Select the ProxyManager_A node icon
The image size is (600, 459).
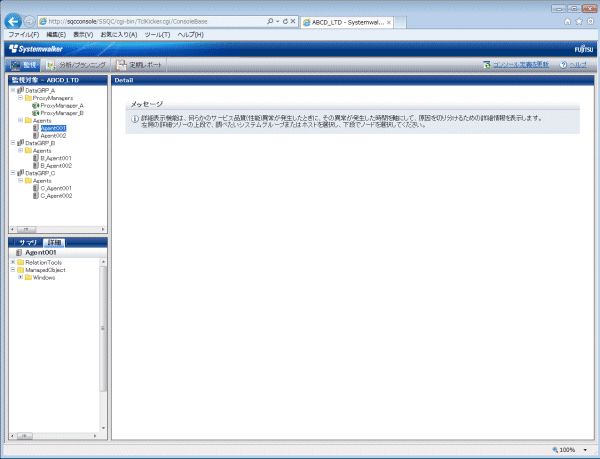click(35, 105)
